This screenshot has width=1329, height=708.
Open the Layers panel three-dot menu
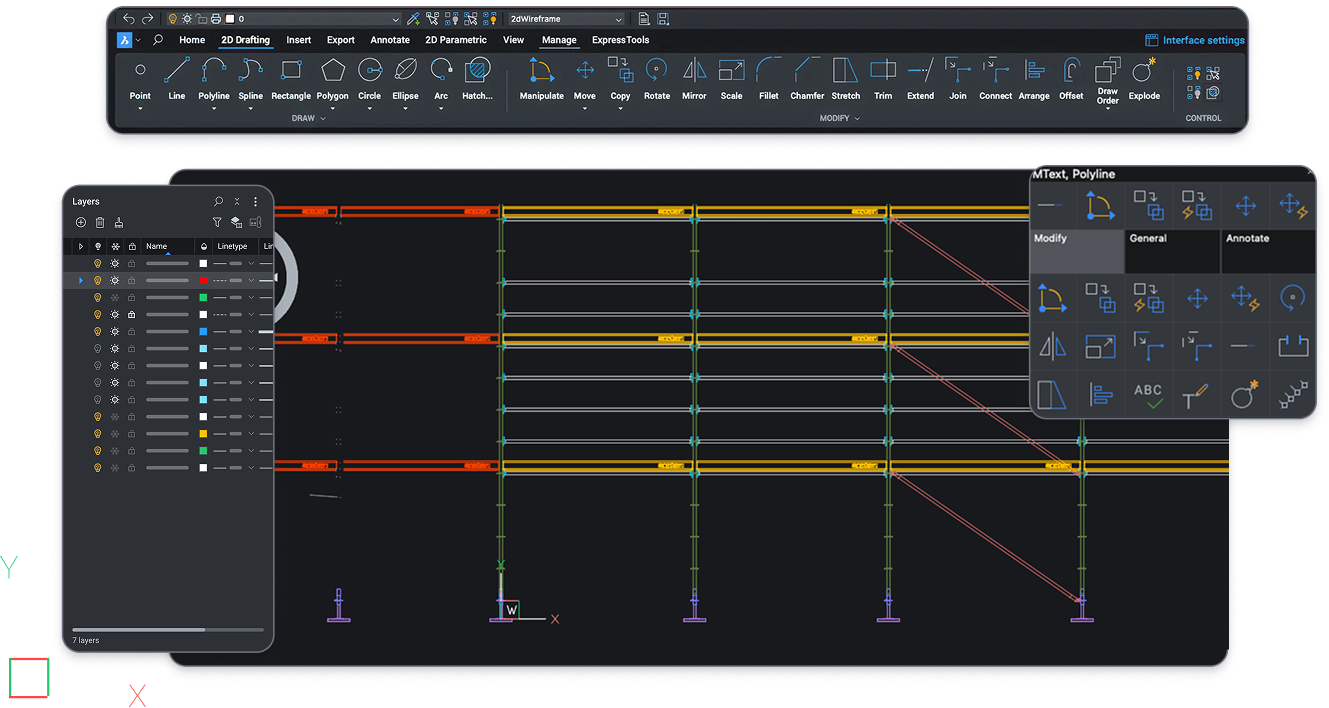click(x=255, y=201)
